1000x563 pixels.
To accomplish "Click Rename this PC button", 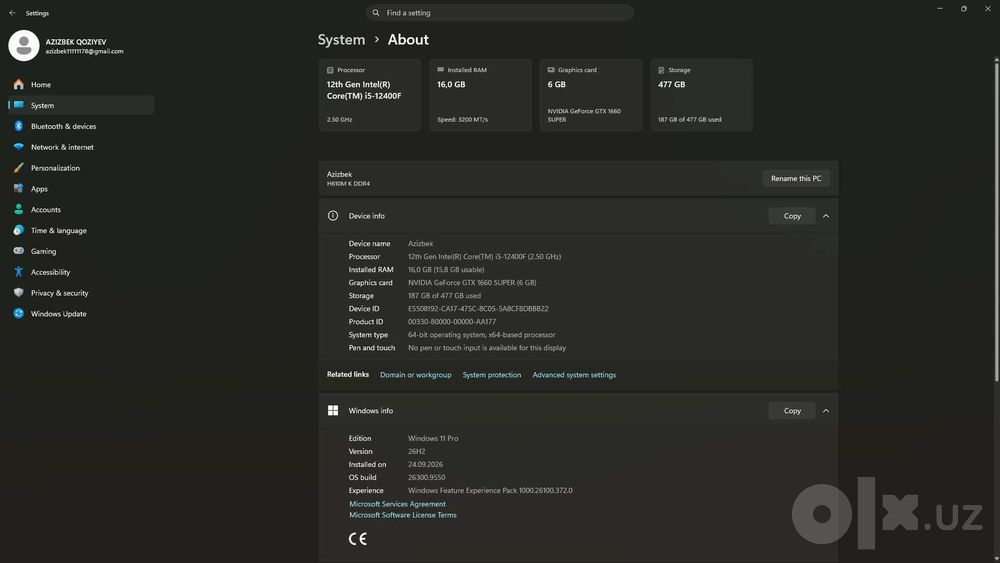I will coord(796,179).
